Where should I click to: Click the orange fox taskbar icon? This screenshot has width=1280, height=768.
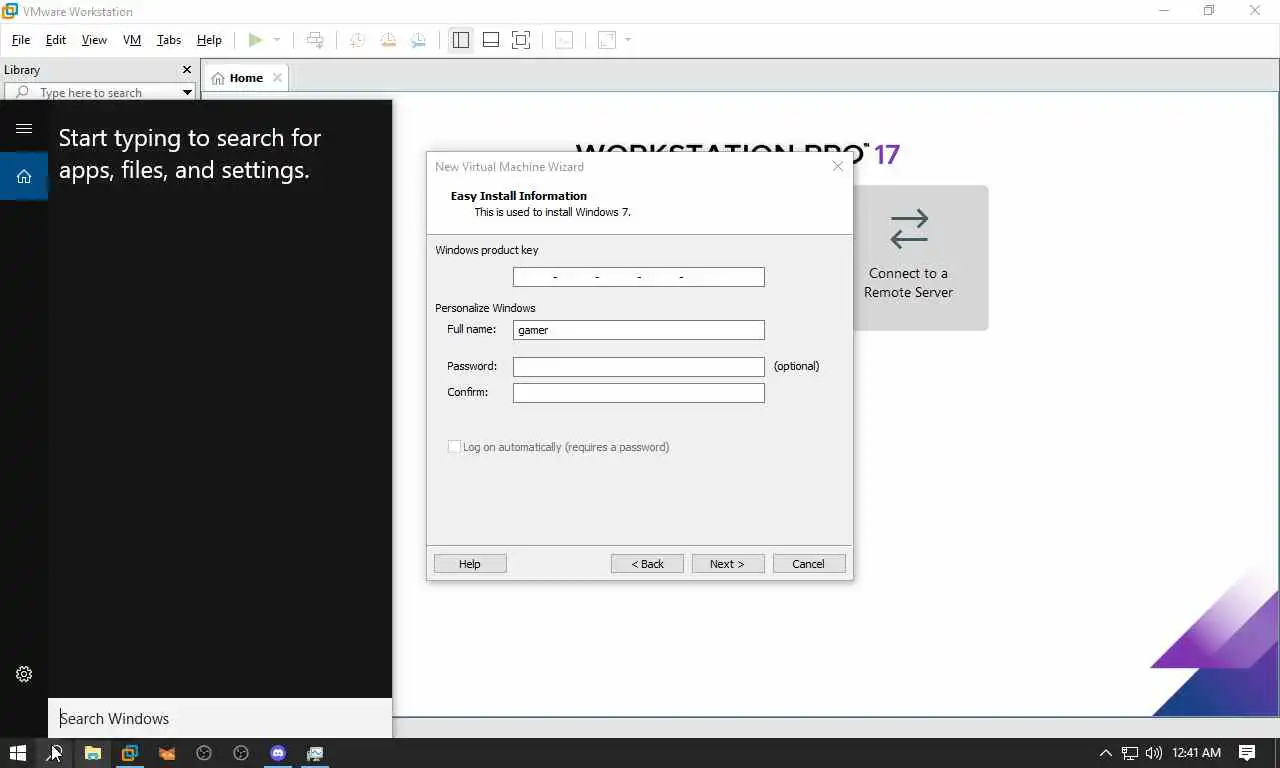point(167,753)
